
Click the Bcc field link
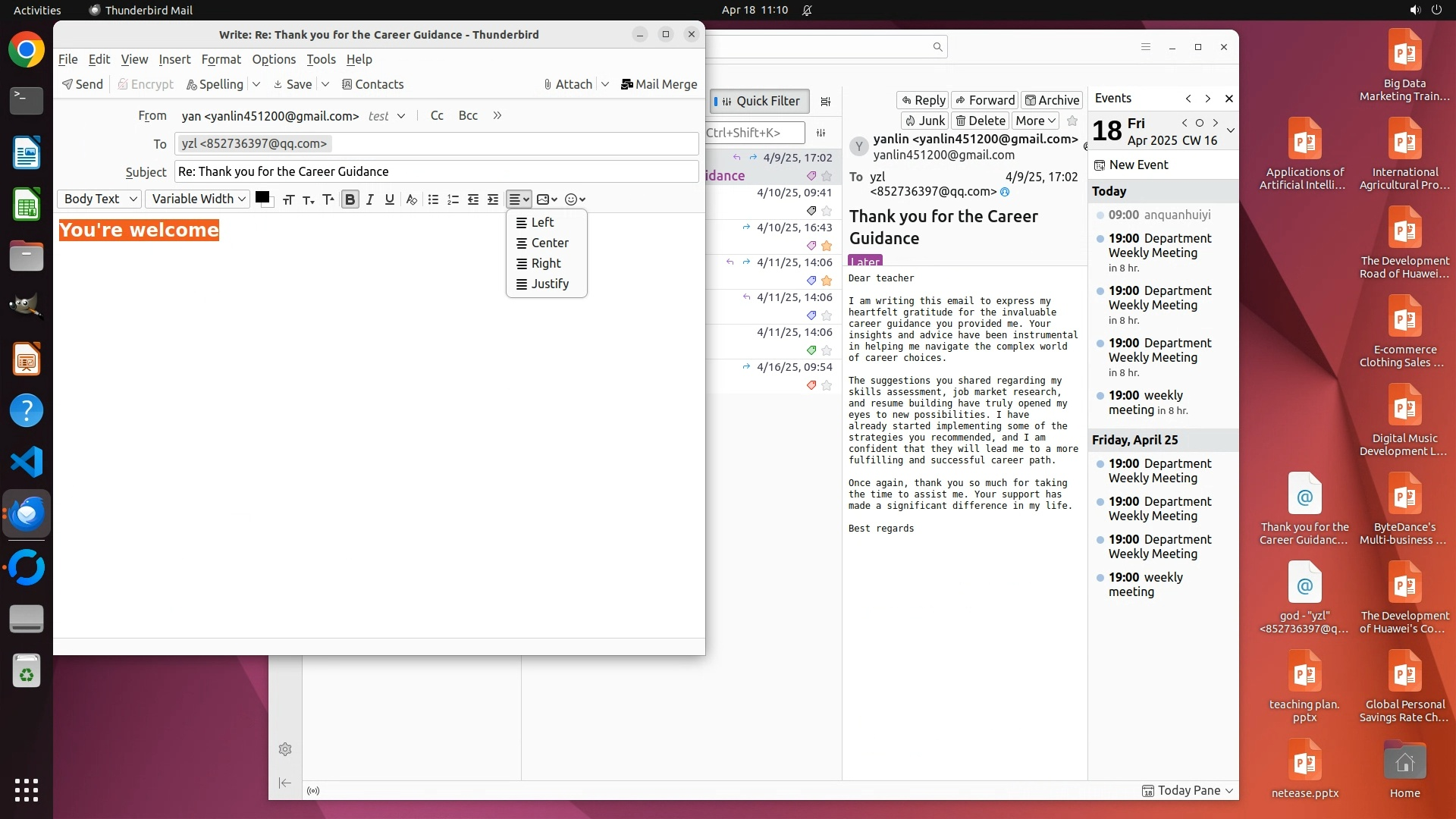click(x=468, y=115)
